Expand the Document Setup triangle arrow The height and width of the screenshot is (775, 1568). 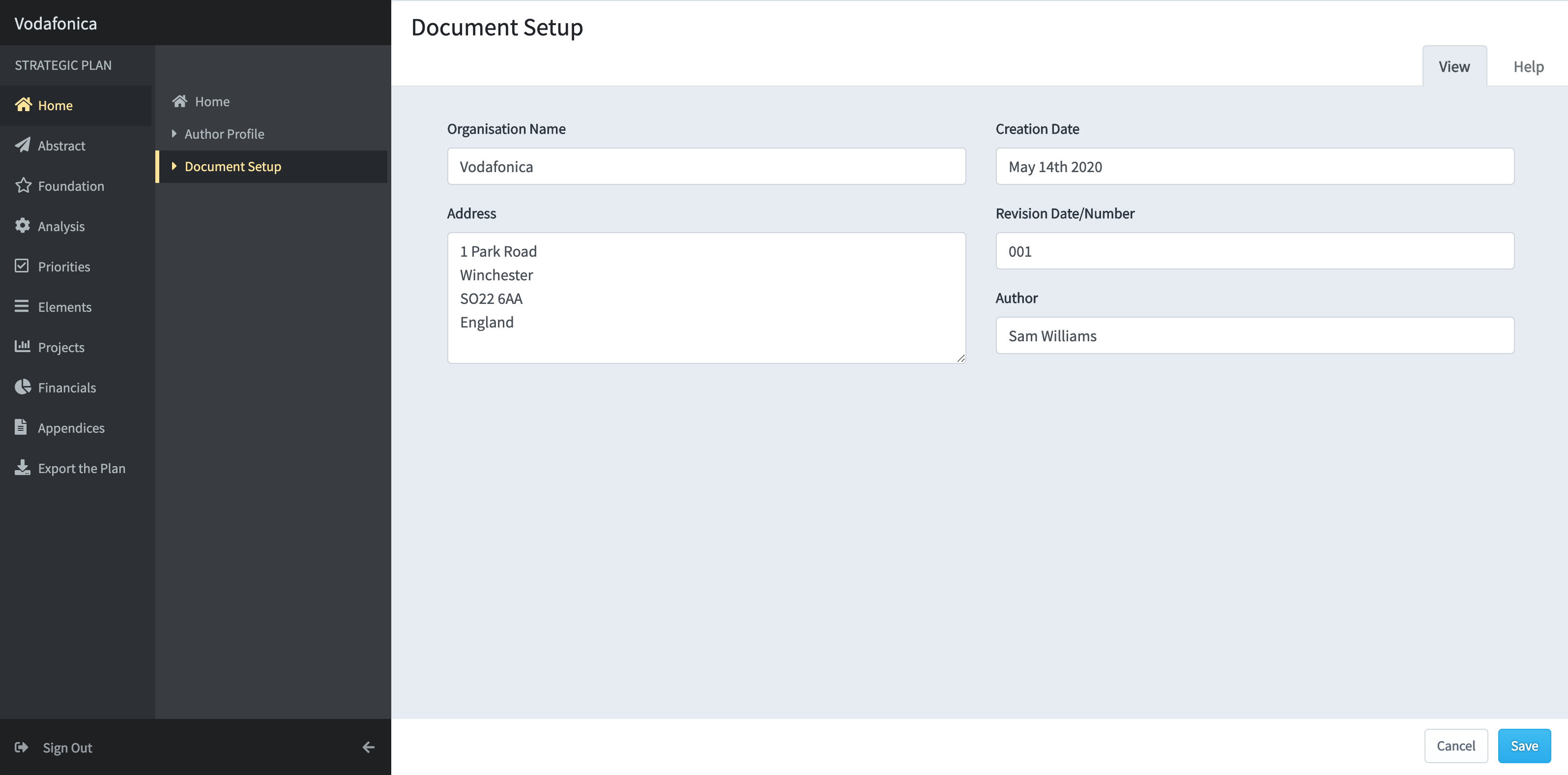pyautogui.click(x=174, y=166)
